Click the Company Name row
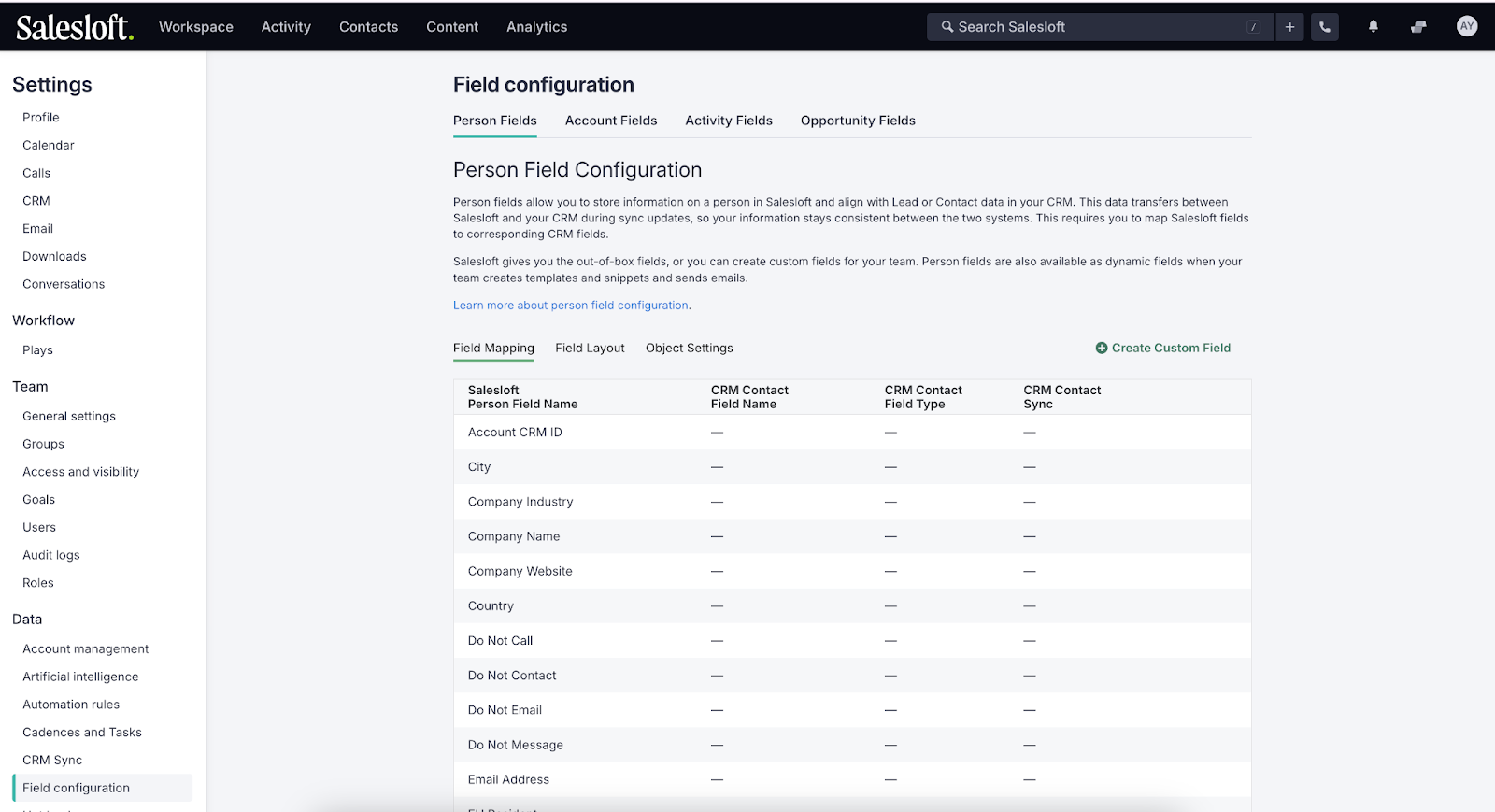 [x=852, y=536]
